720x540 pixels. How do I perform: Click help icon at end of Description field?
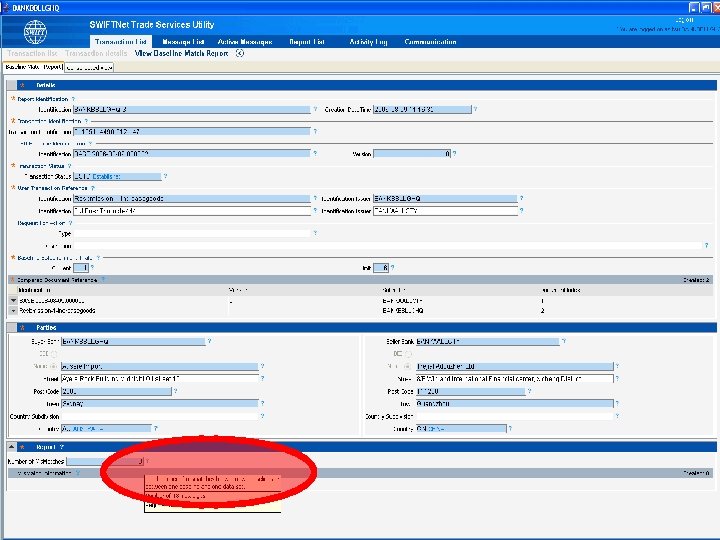tap(706, 246)
